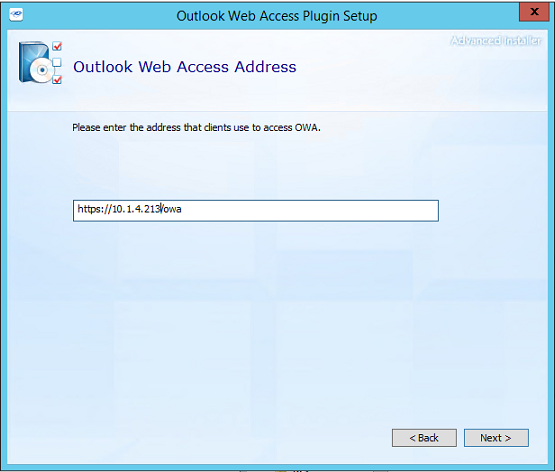555x472 pixels.
Task: Click the window title Outlook Web Access Plugin Setup
Action: click(277, 16)
